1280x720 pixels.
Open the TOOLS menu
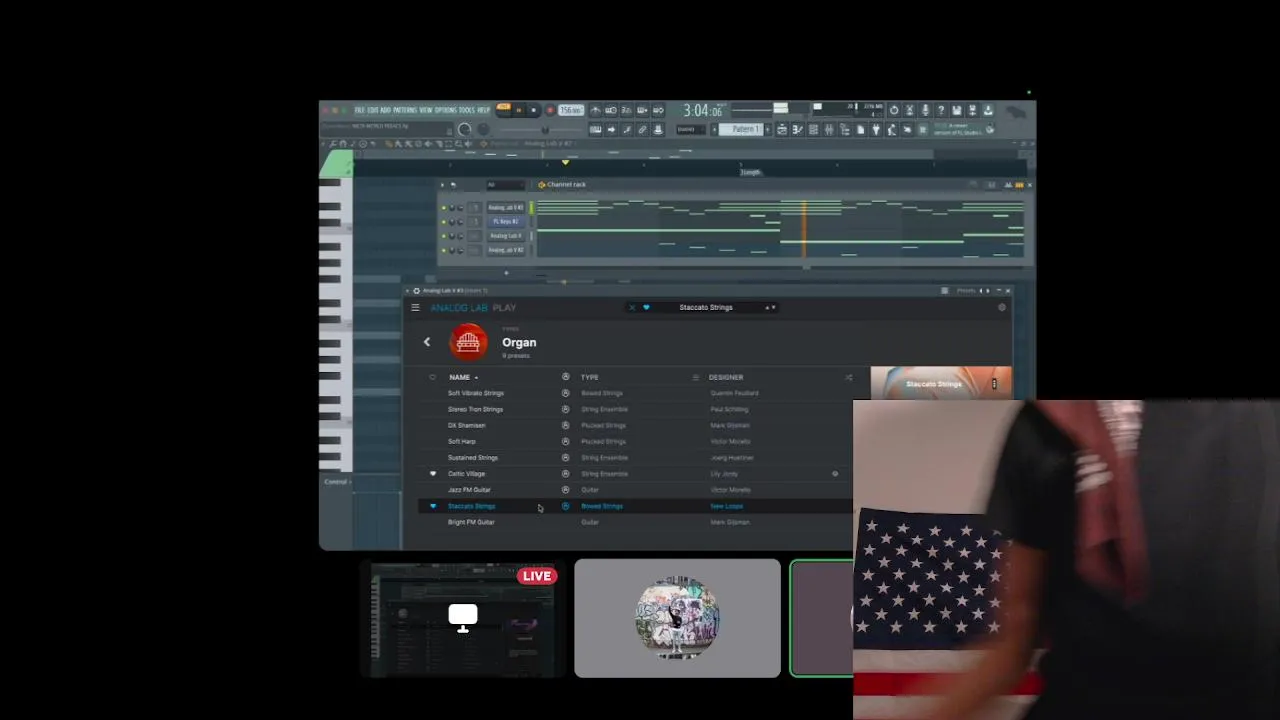pos(467,110)
